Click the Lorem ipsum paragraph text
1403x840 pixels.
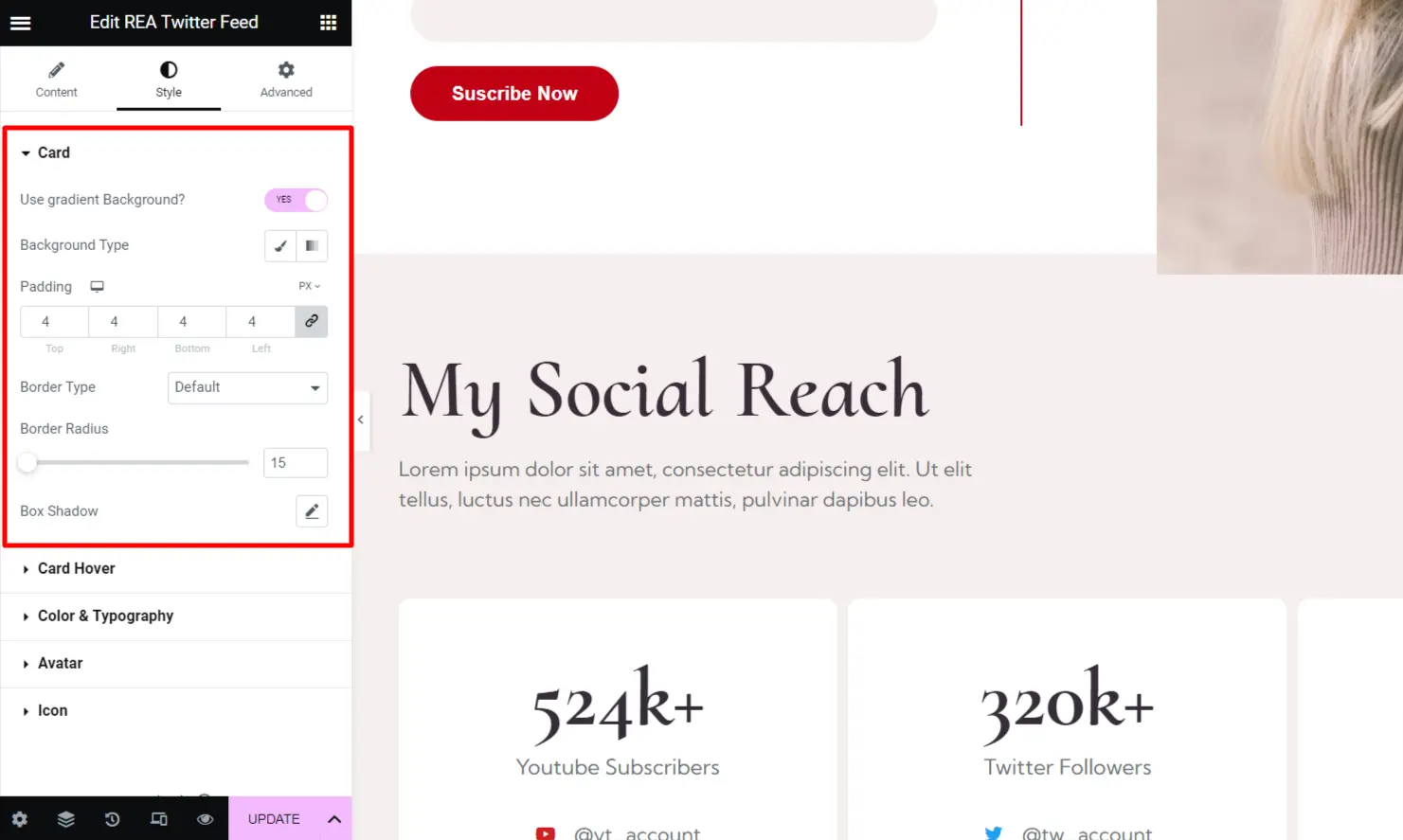pos(685,484)
